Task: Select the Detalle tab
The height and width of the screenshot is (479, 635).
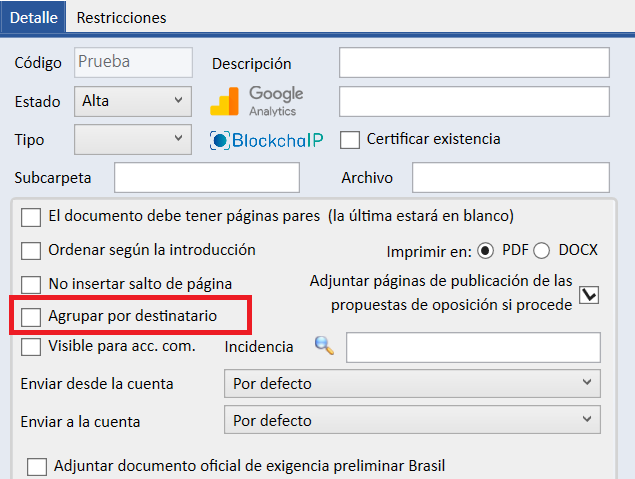Action: click(x=34, y=17)
